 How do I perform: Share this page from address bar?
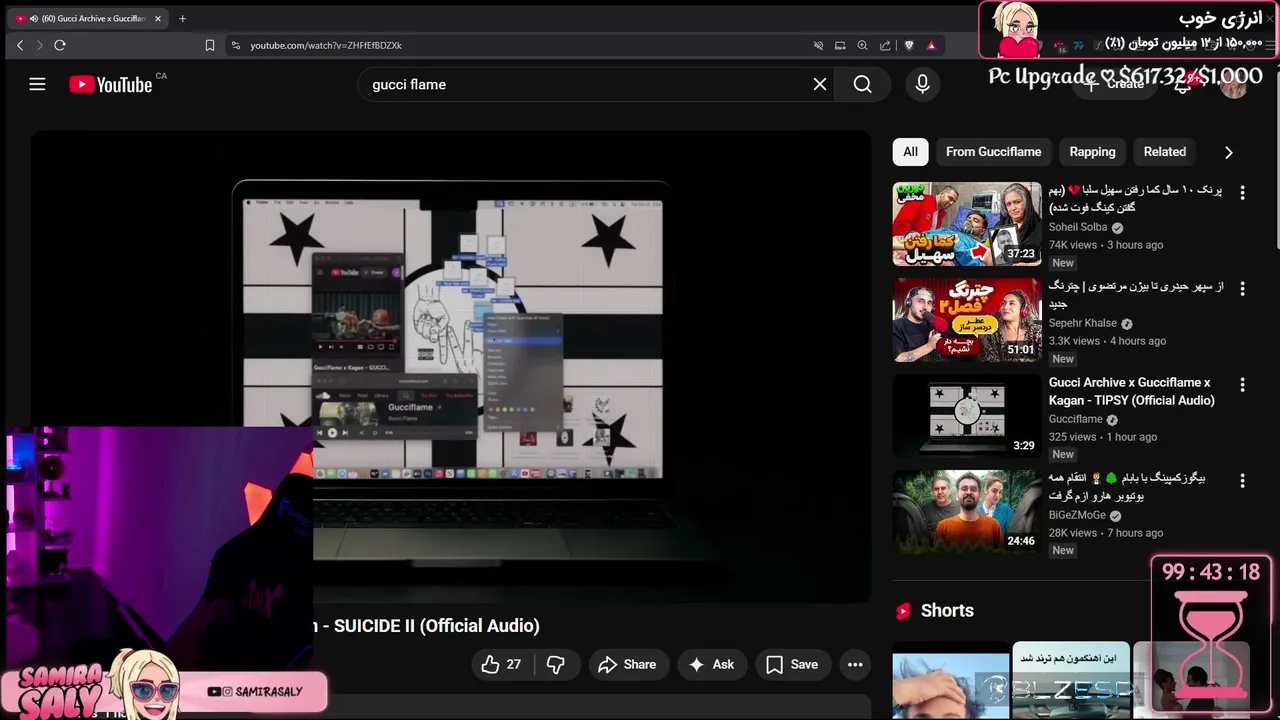click(885, 45)
